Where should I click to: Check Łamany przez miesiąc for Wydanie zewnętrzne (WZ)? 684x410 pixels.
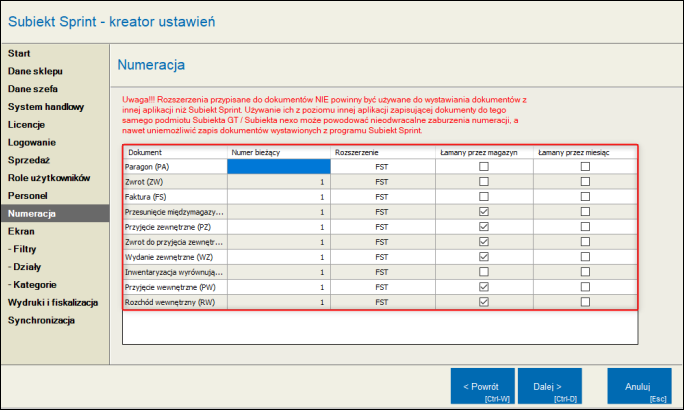tap(585, 257)
